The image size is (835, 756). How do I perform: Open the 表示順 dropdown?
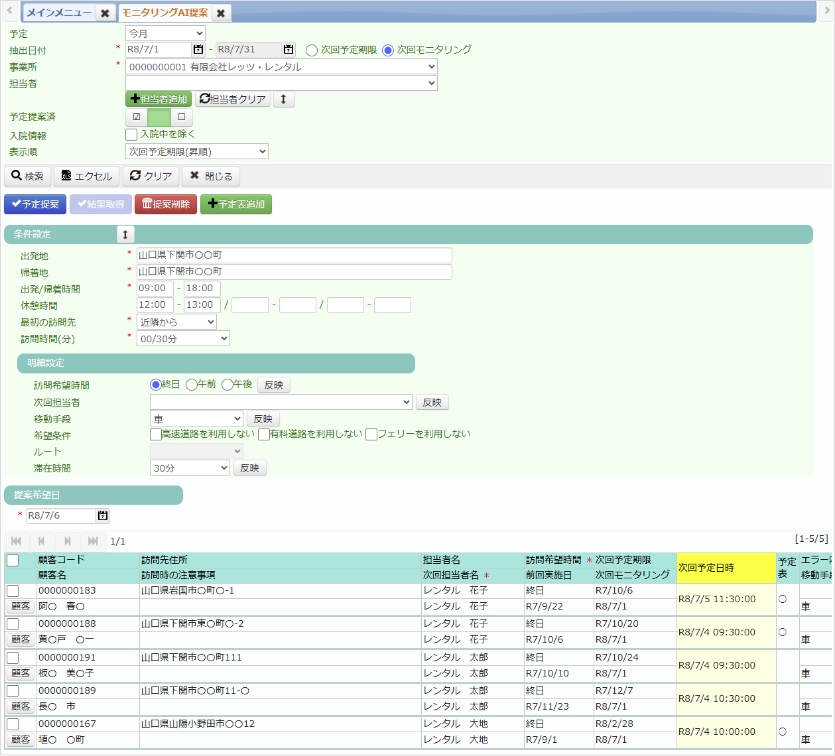tap(197, 152)
